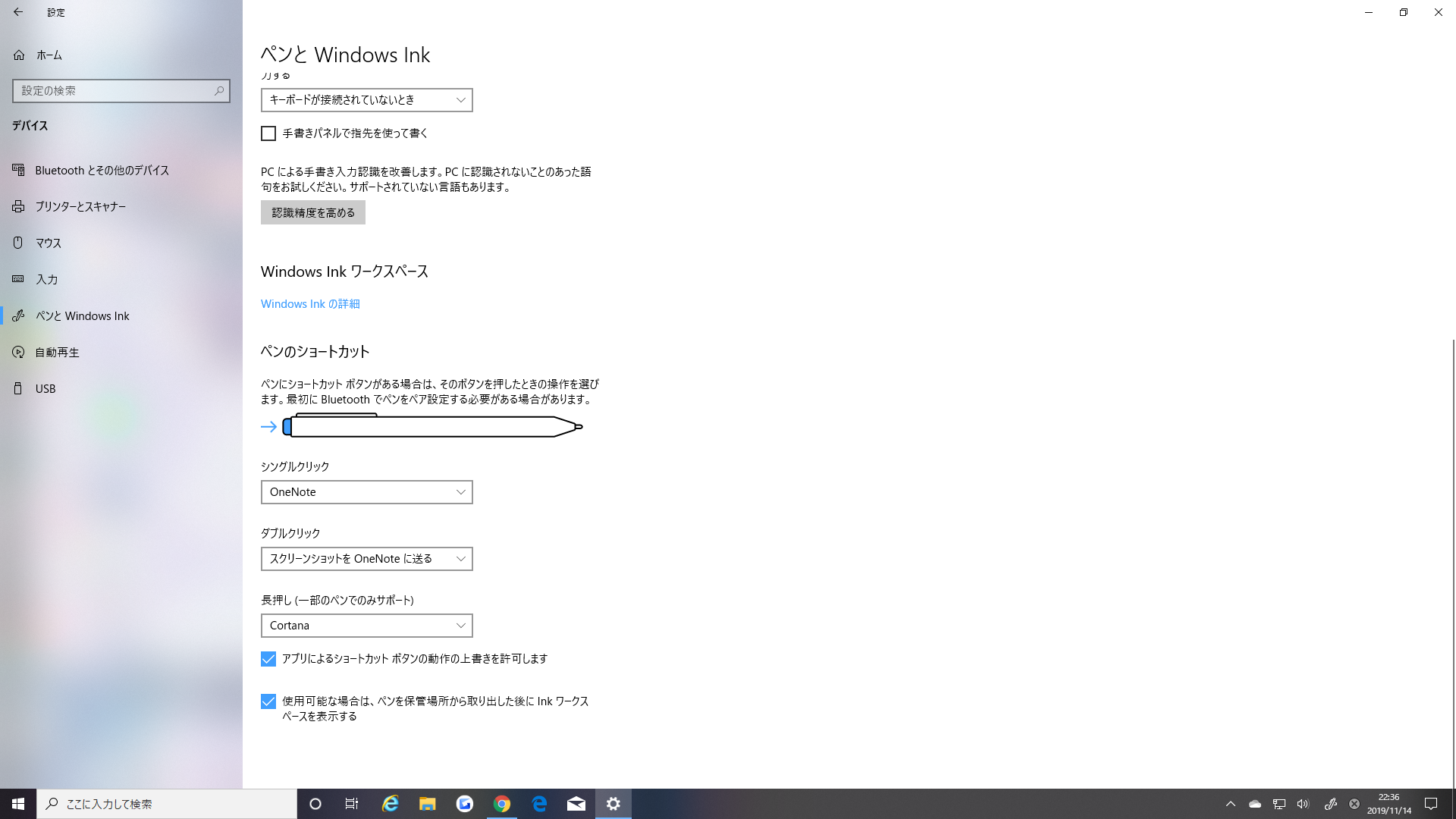1456x819 pixels.
Task: Uncheck show Ink Workspace after pen removal
Action: (x=268, y=701)
